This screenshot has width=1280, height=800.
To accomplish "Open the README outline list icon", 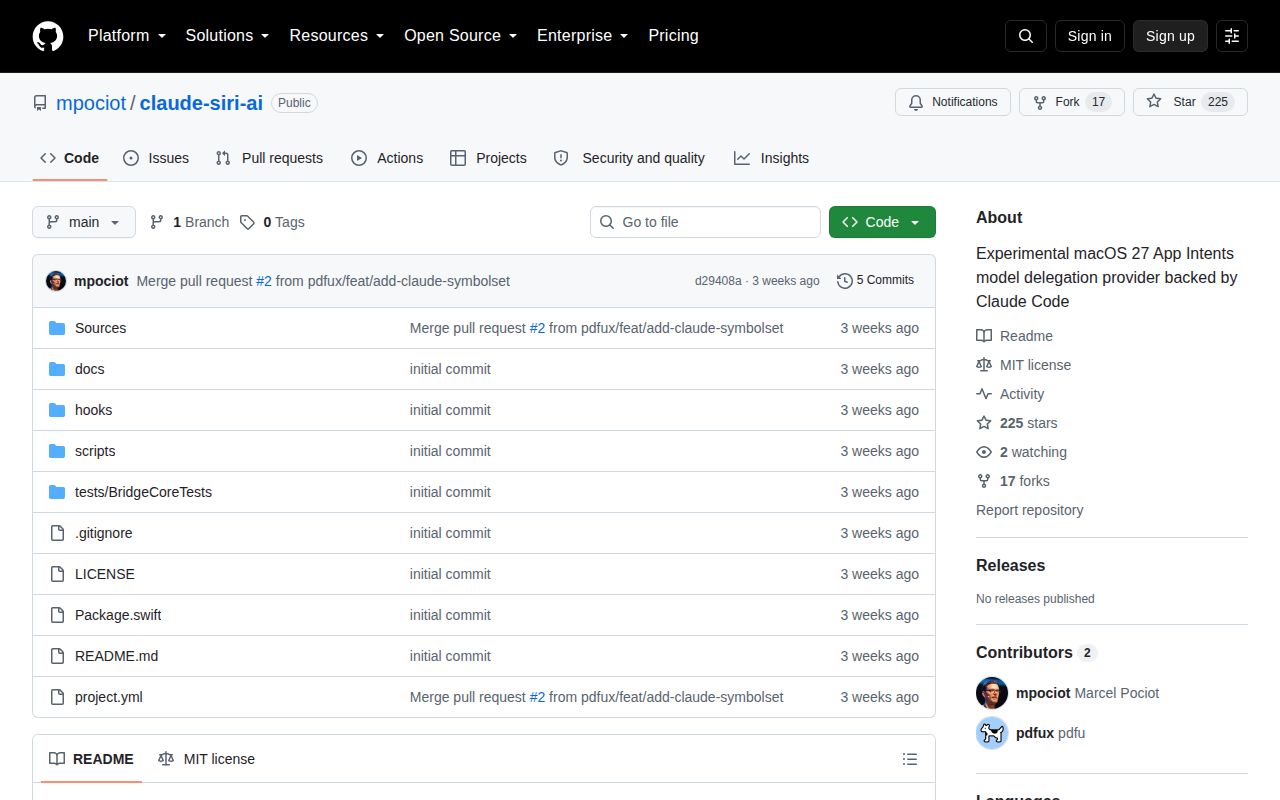I will [910, 759].
